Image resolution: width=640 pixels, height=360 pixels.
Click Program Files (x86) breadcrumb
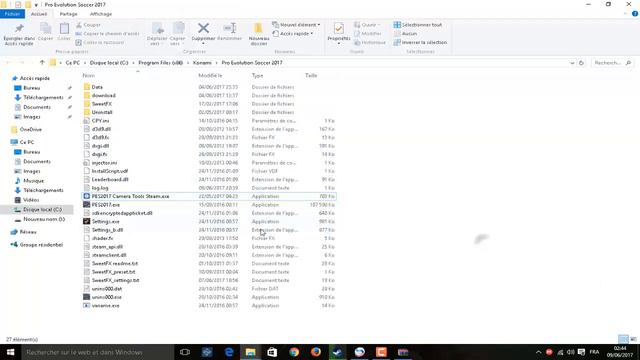[x=160, y=63]
